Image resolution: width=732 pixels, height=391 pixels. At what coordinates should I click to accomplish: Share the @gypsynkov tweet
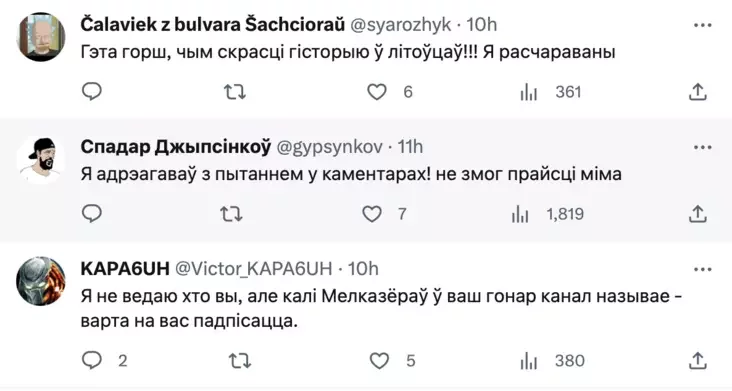pyautogui.click(x=697, y=214)
